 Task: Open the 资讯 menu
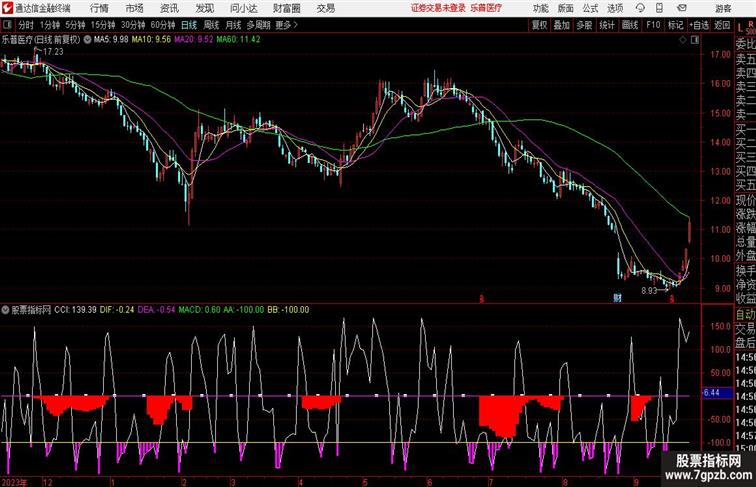pos(169,8)
